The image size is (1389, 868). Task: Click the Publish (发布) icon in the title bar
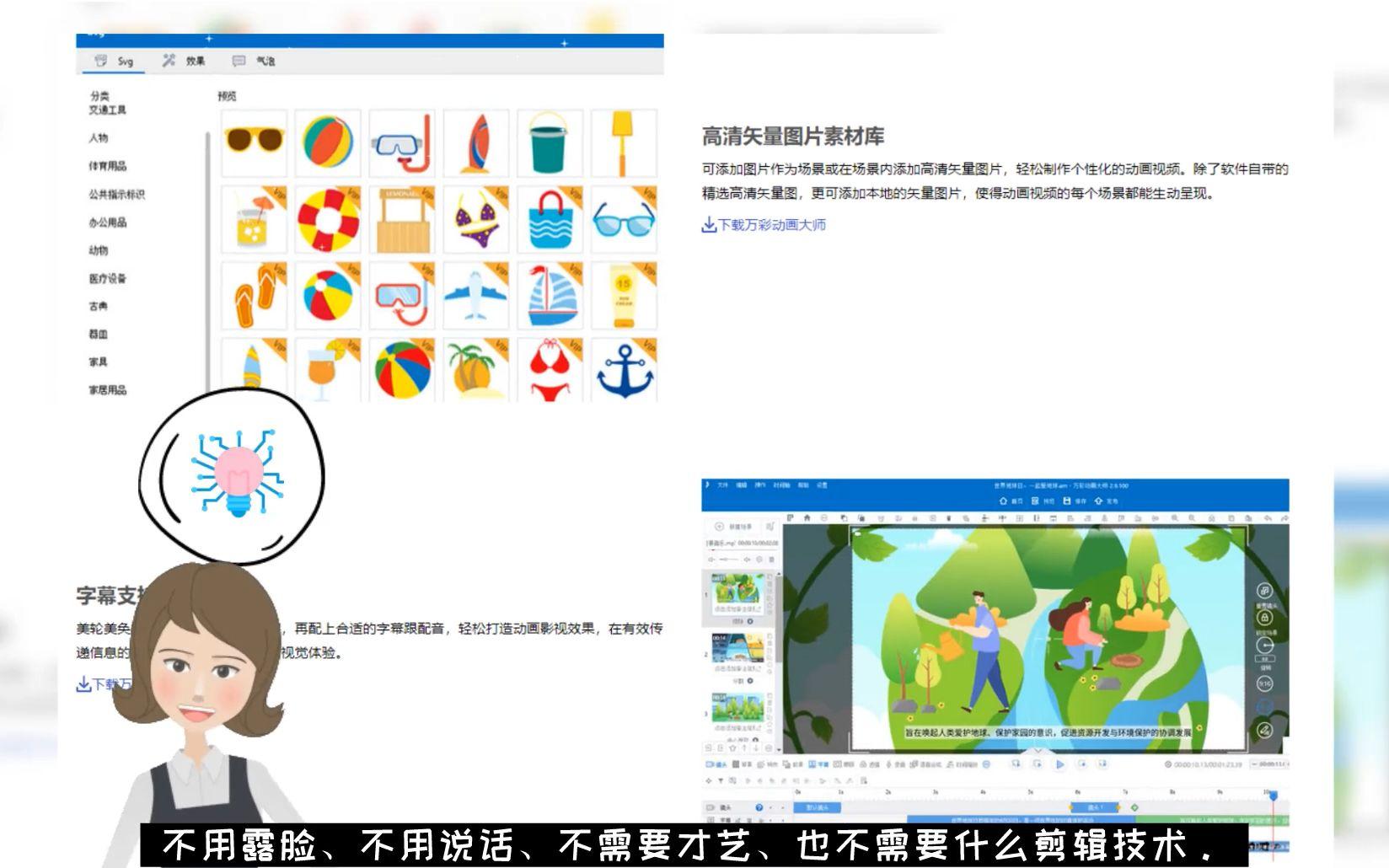tap(1098, 501)
